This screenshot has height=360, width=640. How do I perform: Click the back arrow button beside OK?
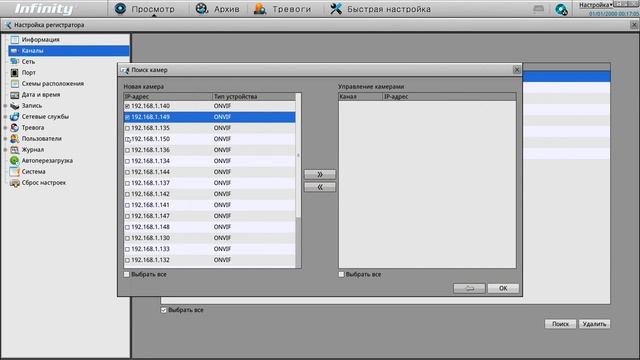469,288
